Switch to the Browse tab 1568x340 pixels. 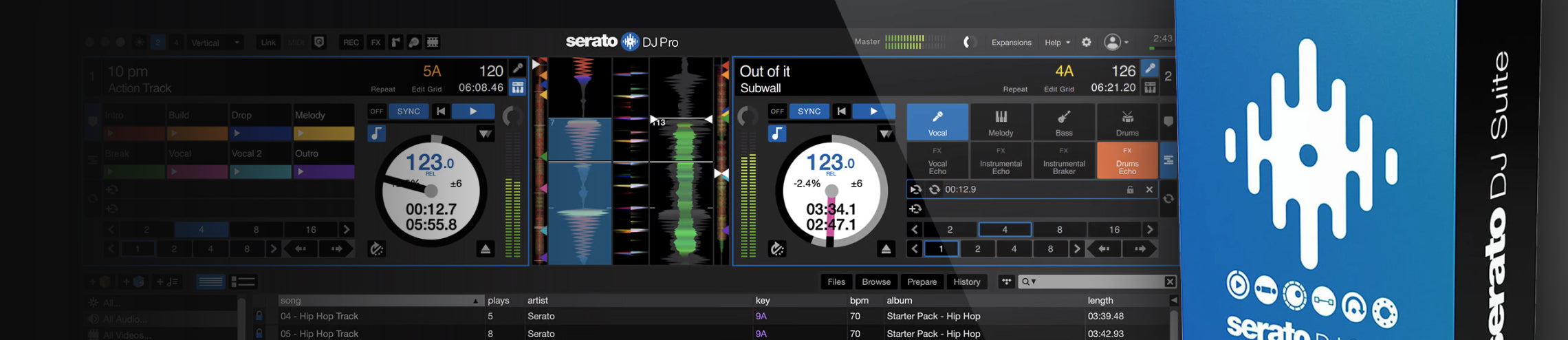[876, 281]
